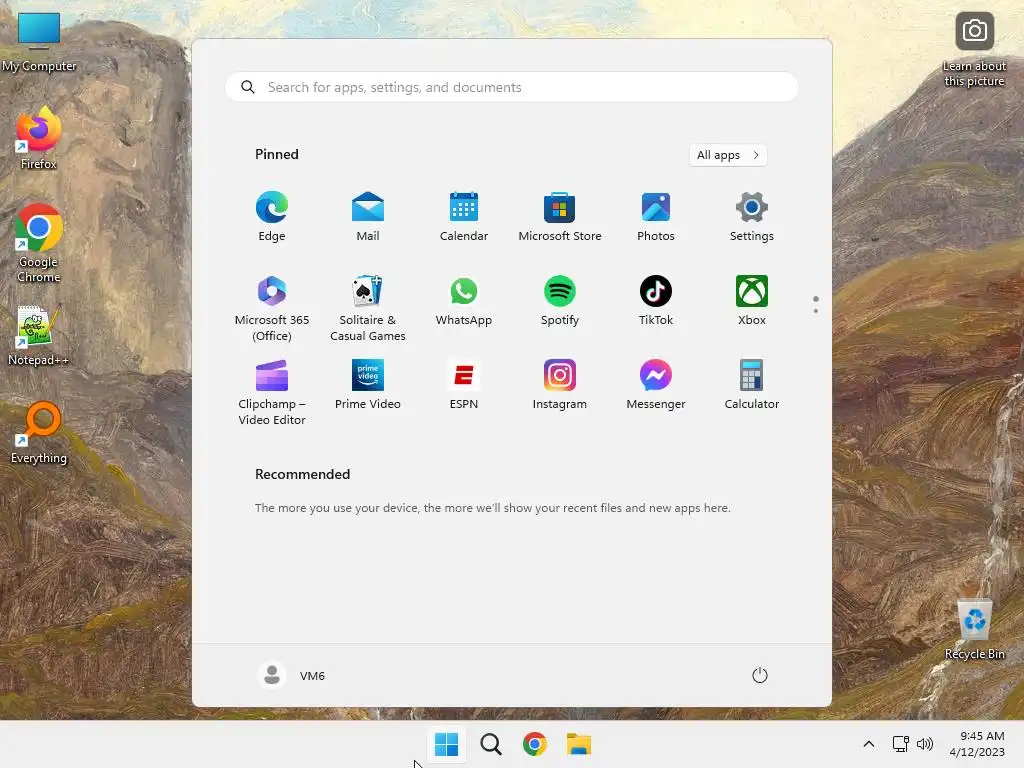Screen dimensions: 1024x768
Task: Click Learn about this picture icon
Action: tap(974, 50)
